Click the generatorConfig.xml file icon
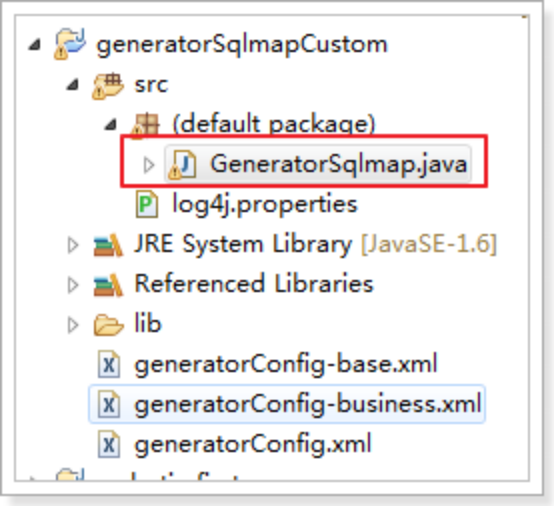This screenshot has width=554, height=506. point(109,444)
